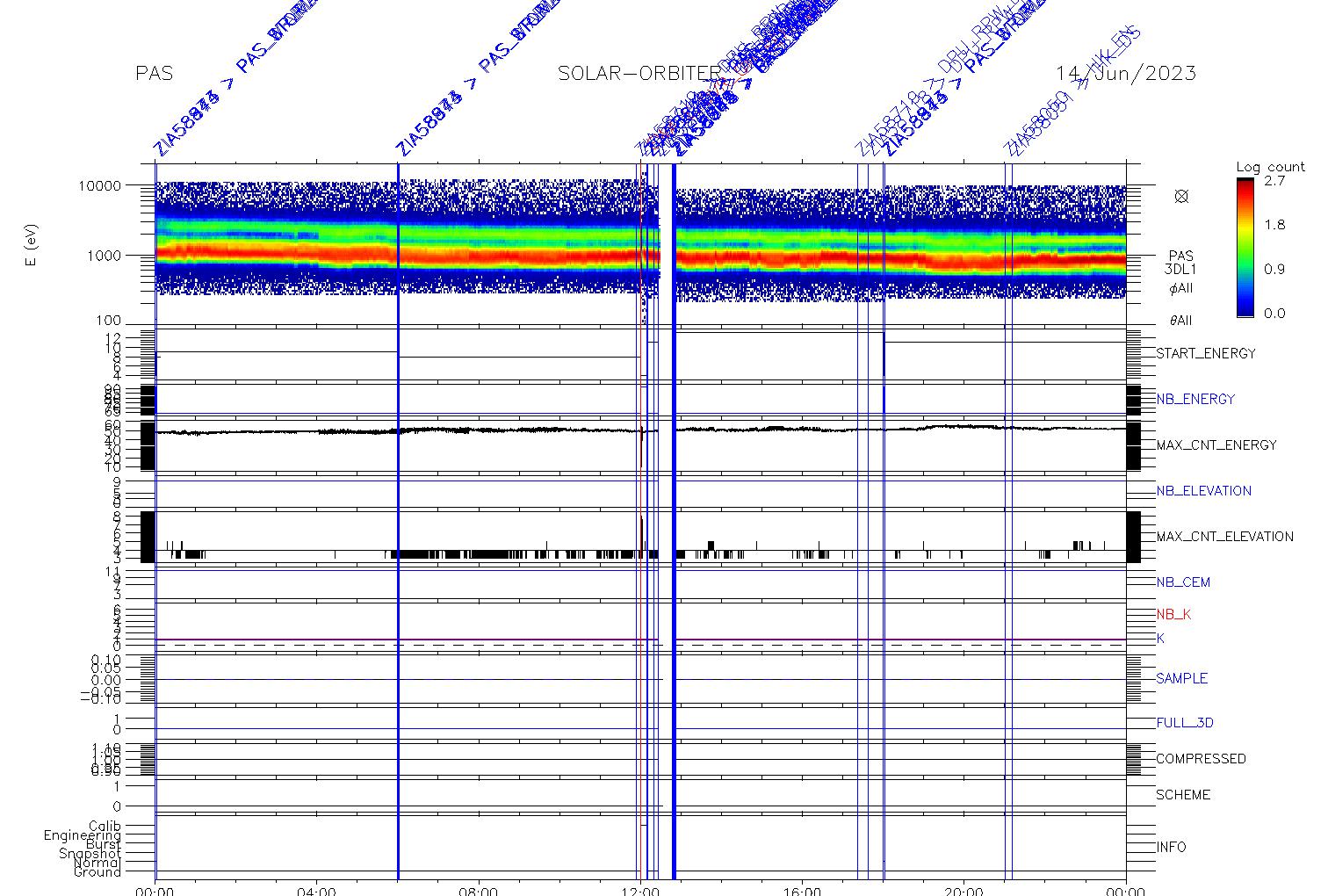Click the 0.0 minimum colorbar value
1328x896 pixels.
1274,314
